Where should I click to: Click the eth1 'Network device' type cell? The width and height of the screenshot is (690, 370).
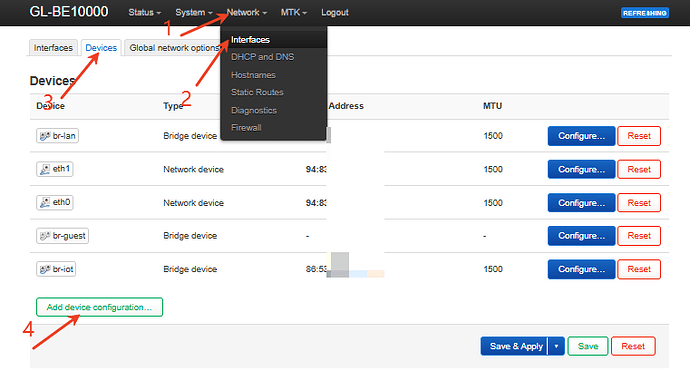193,169
